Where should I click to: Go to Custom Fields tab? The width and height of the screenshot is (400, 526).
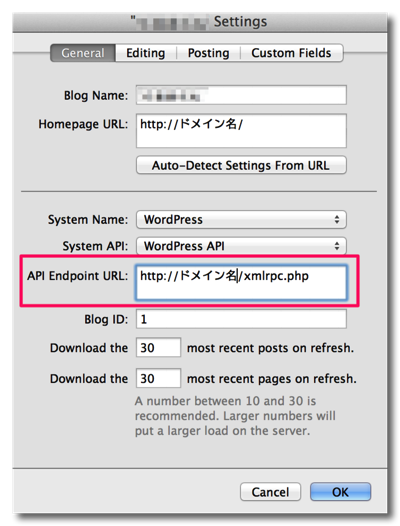point(291,53)
